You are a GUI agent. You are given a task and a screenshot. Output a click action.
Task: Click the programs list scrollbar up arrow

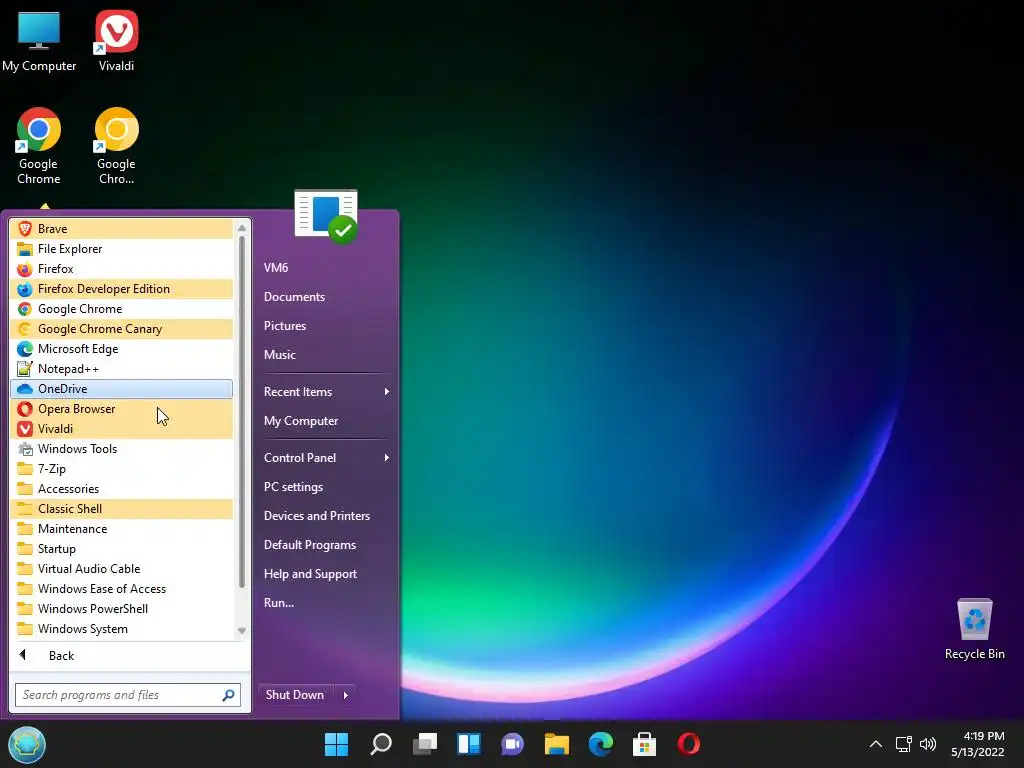[x=242, y=227]
